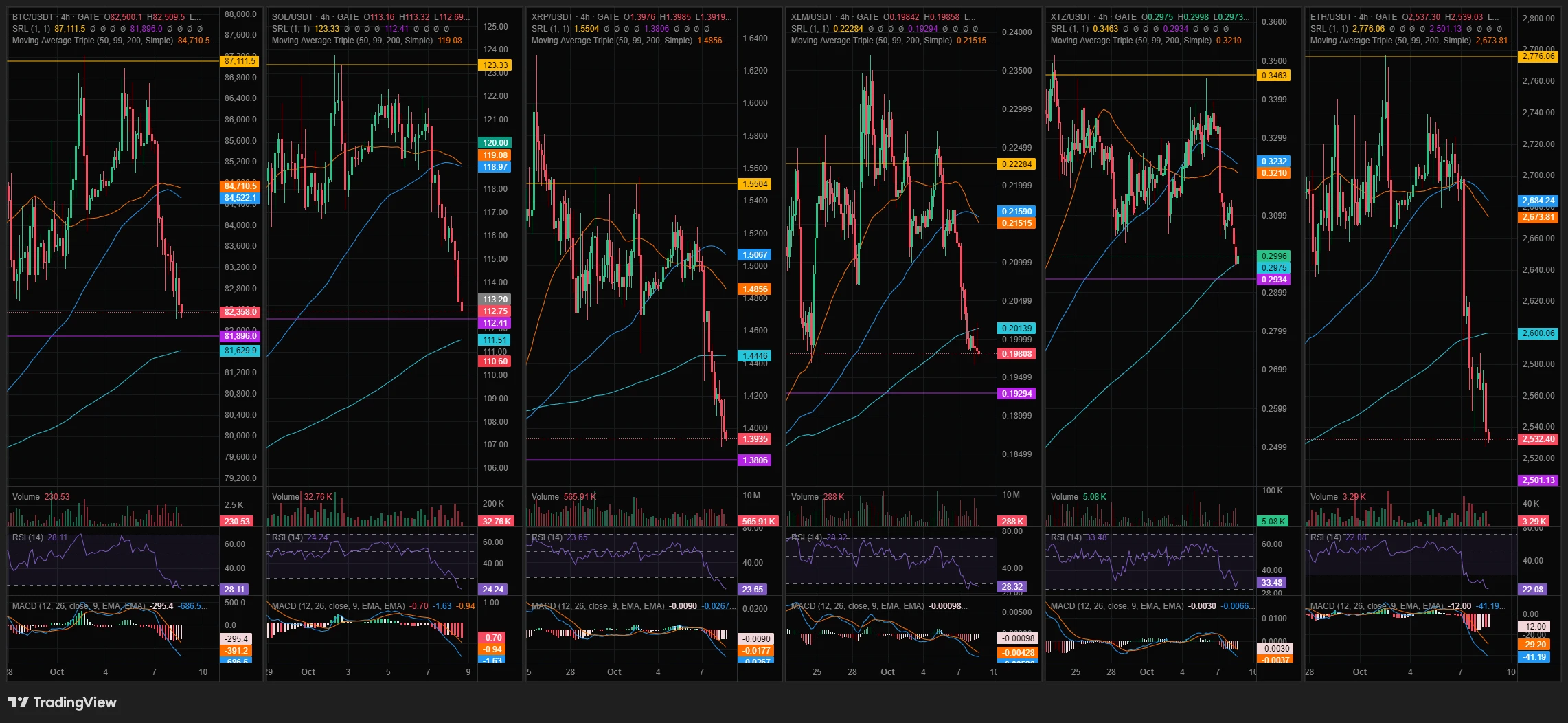Click the yellow 123.33 label in SOL chart
Image resolution: width=1568 pixels, height=723 pixels.
point(495,65)
